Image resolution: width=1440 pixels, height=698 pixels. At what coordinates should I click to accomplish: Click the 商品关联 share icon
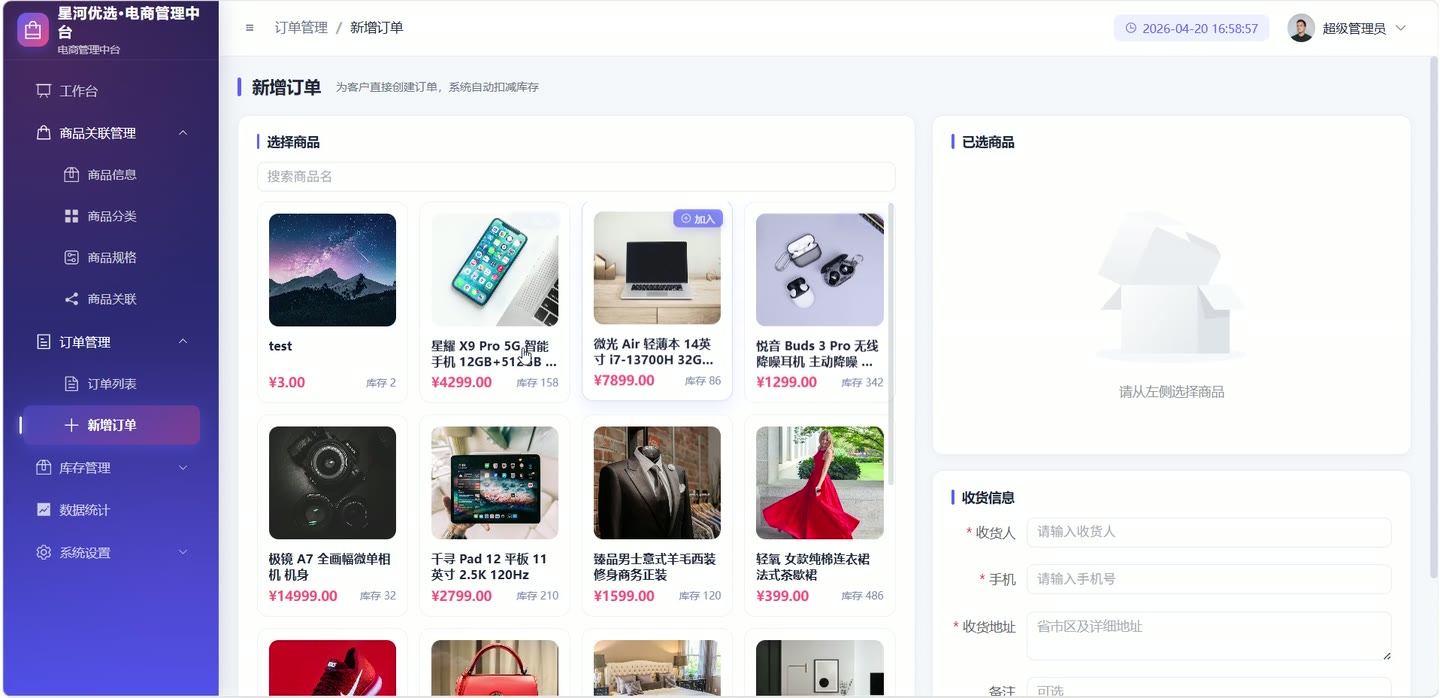point(71,299)
